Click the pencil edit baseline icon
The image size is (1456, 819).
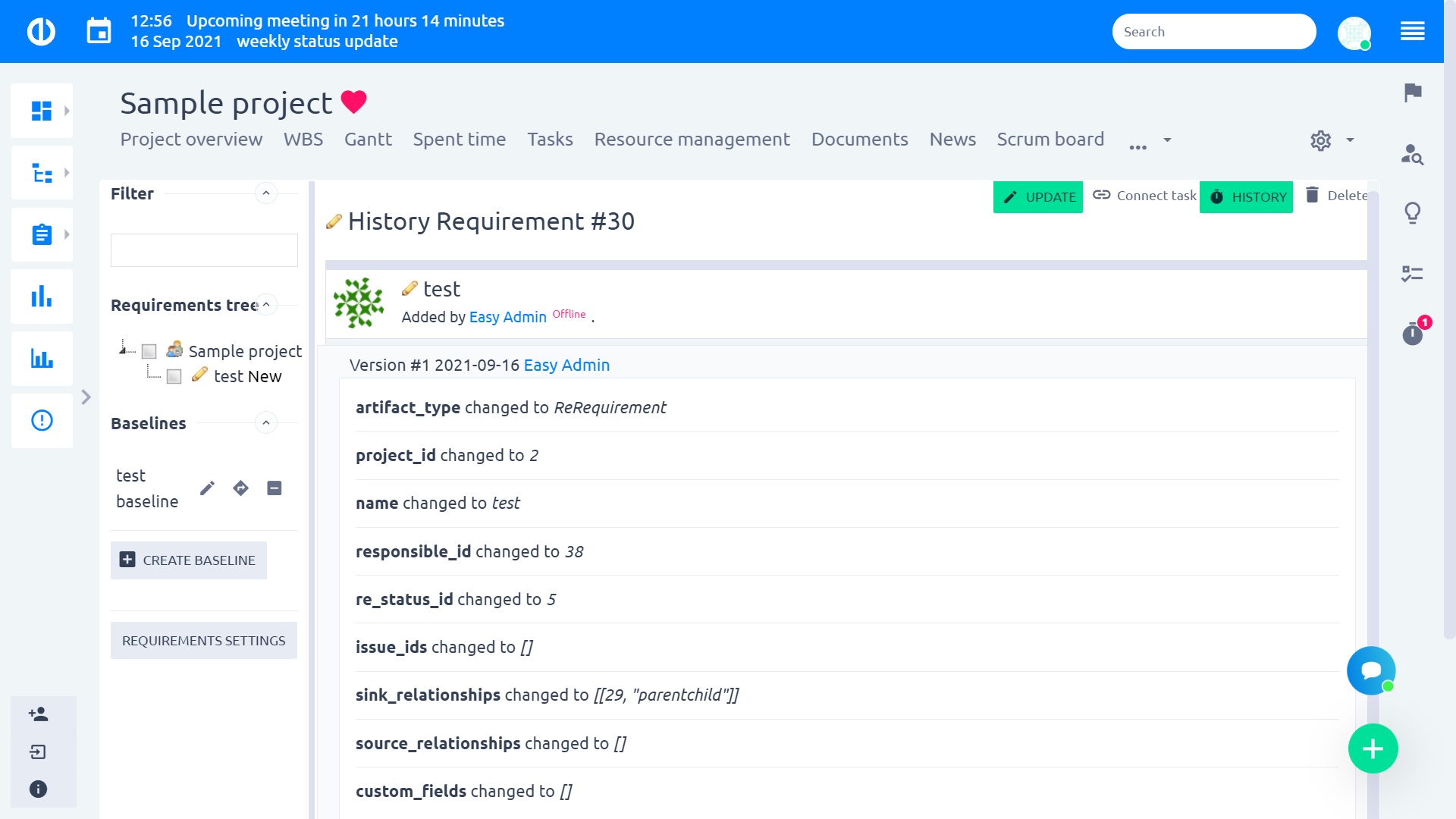pos(207,489)
